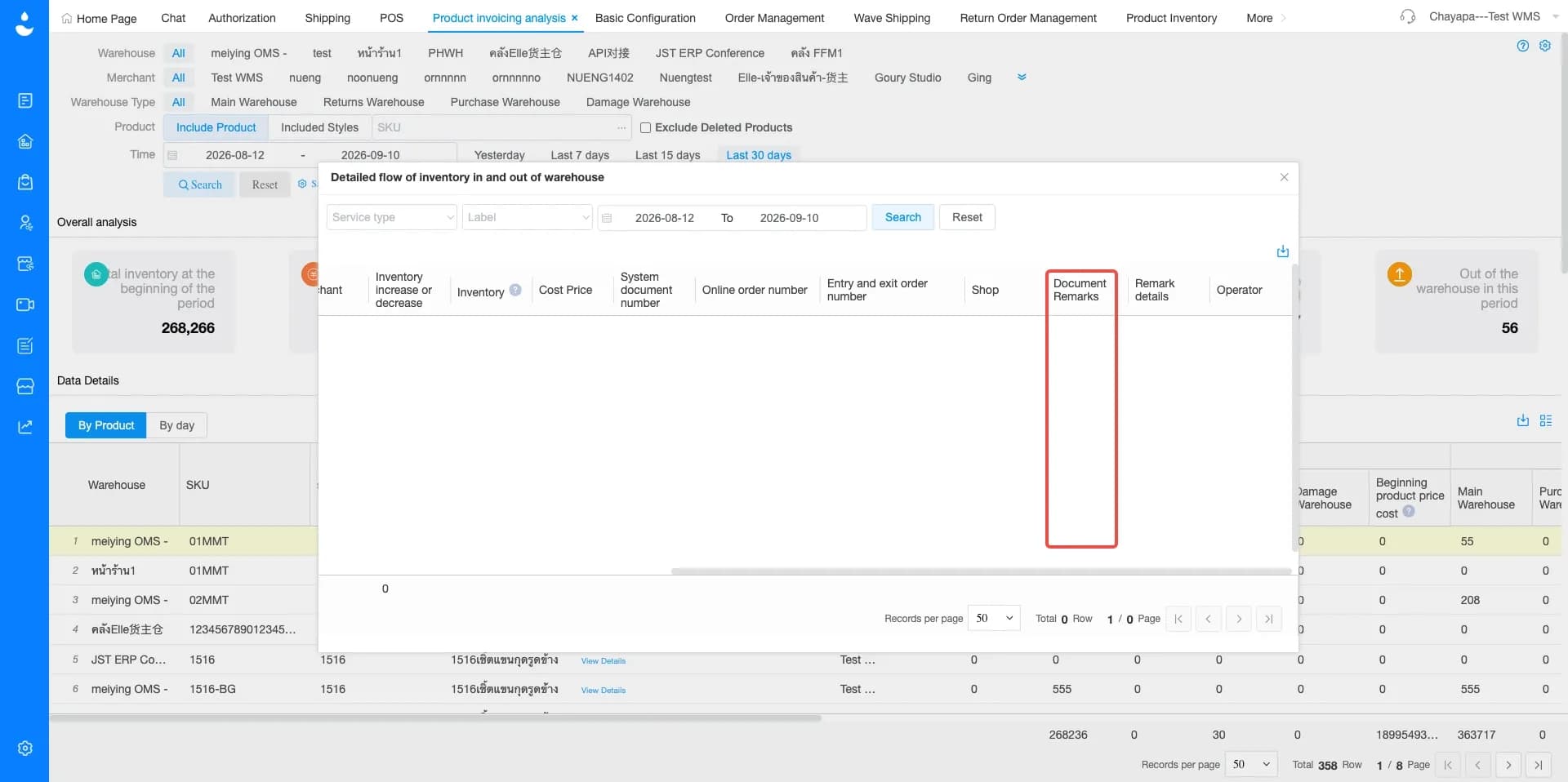Click the dialog horizontal scrollbar
The image size is (1568, 782).
coord(980,571)
